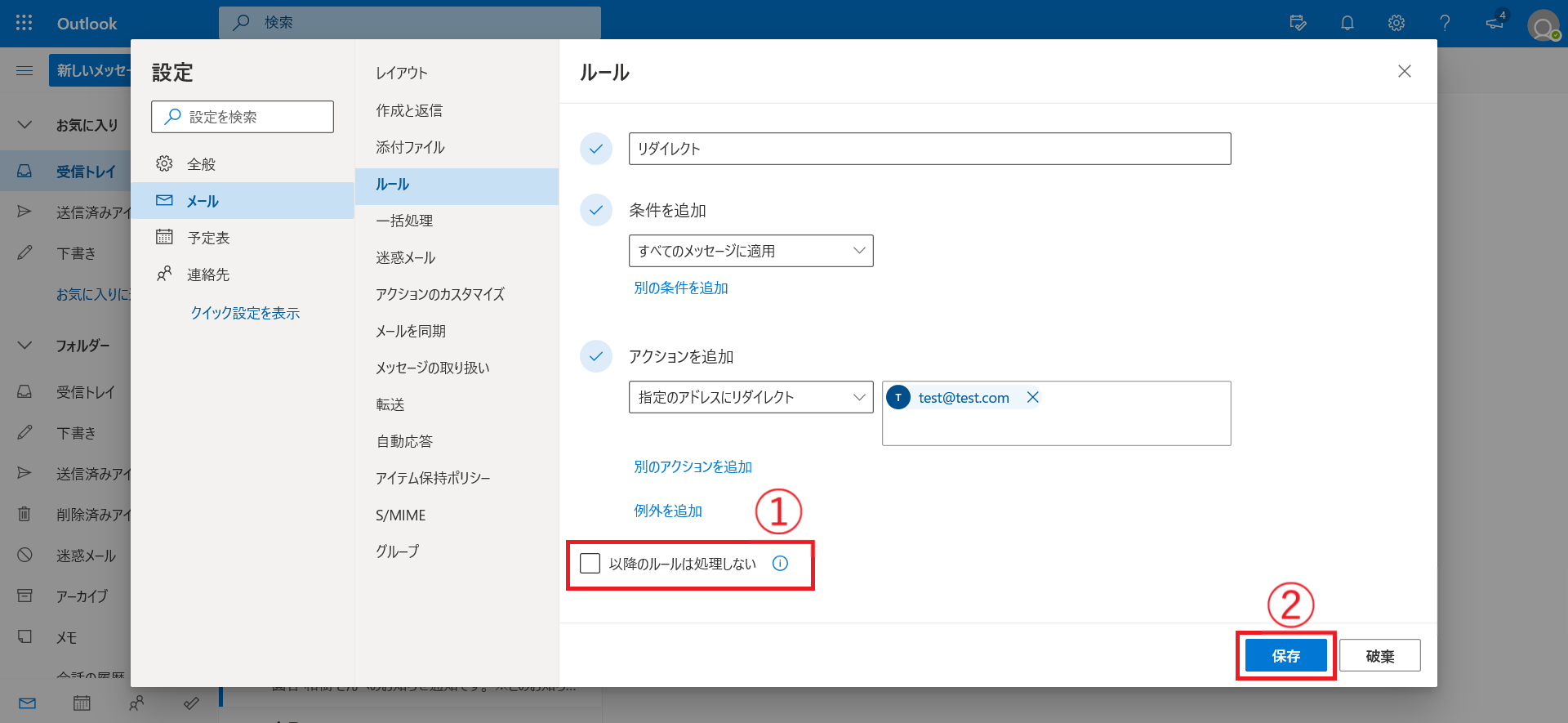Viewport: 1568px width, 723px height.
Task: Switch to calendar in bottom bar
Action: coord(82,703)
